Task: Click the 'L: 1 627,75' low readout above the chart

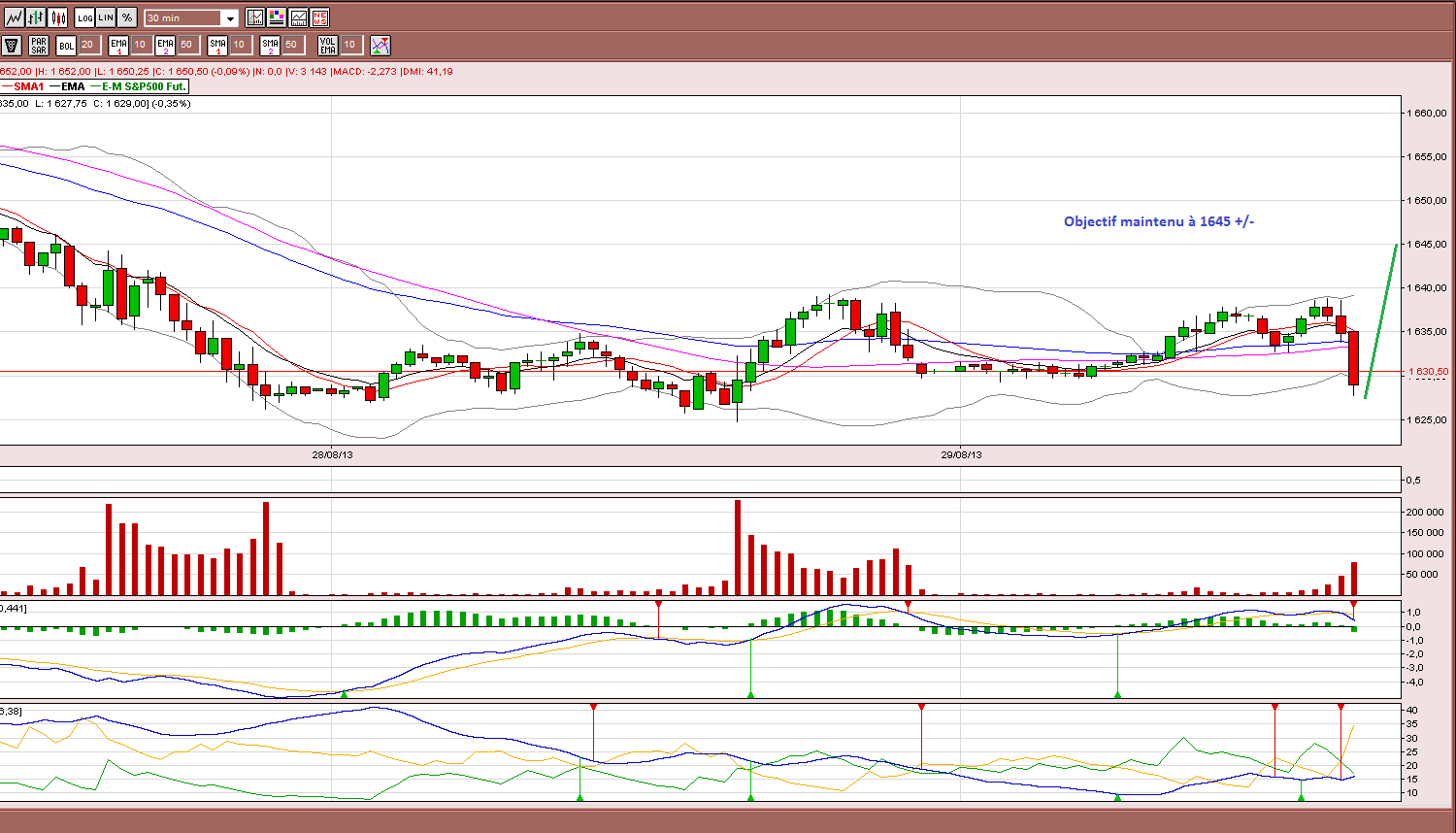Action: [61, 103]
